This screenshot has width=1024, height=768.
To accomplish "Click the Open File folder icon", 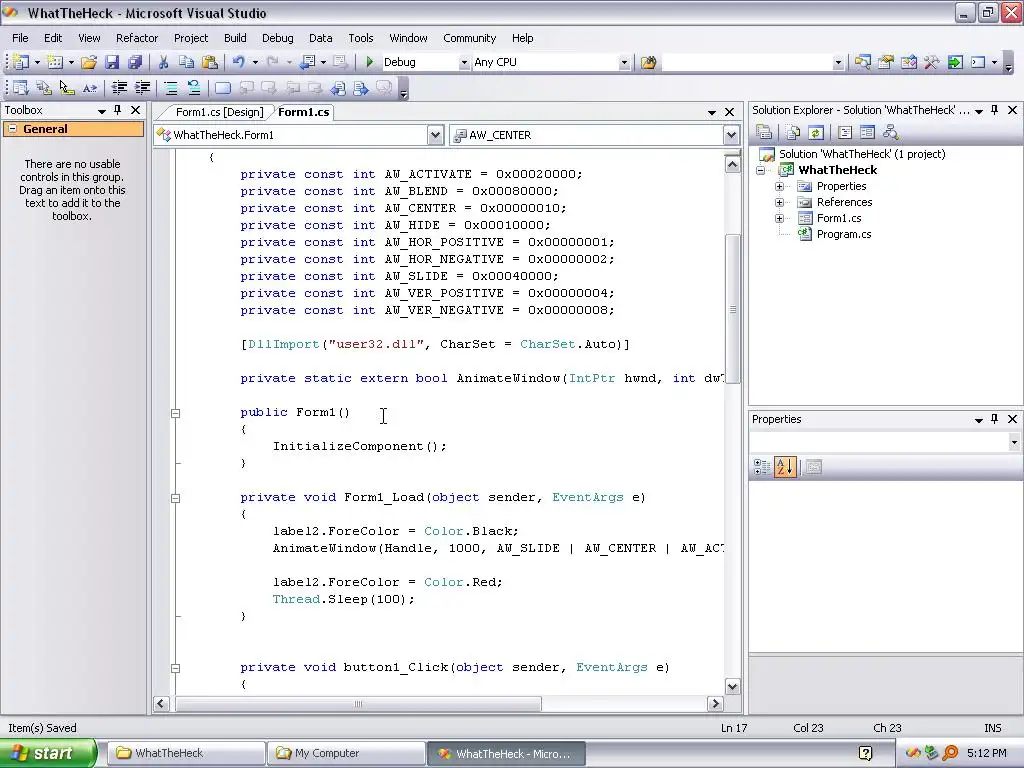I will click(89, 62).
